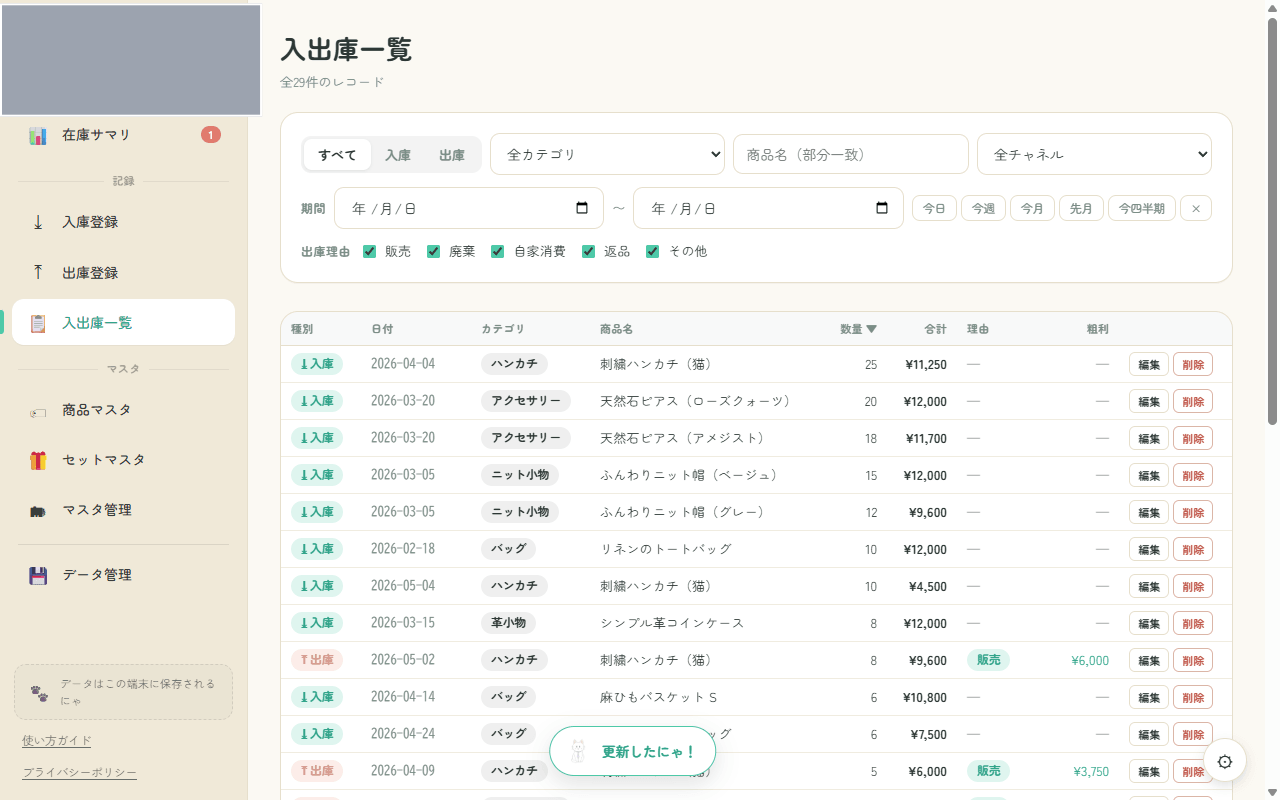
Task: Uncheck the その他 reason checkbox
Action: 653,251
